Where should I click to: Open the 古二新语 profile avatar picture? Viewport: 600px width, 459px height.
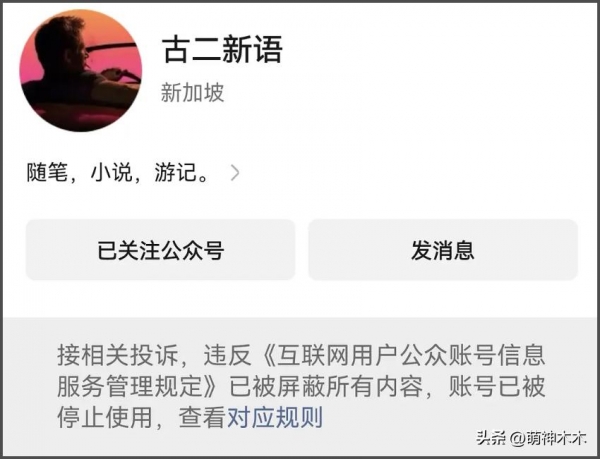click(x=81, y=70)
